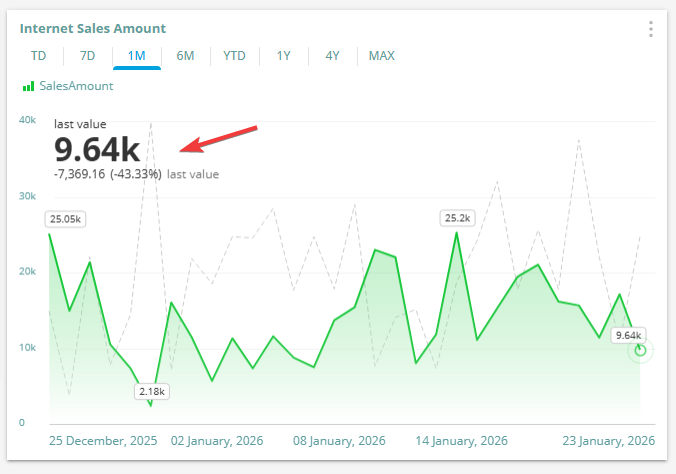Toggle the SalesAmount legend series

(x=76, y=87)
